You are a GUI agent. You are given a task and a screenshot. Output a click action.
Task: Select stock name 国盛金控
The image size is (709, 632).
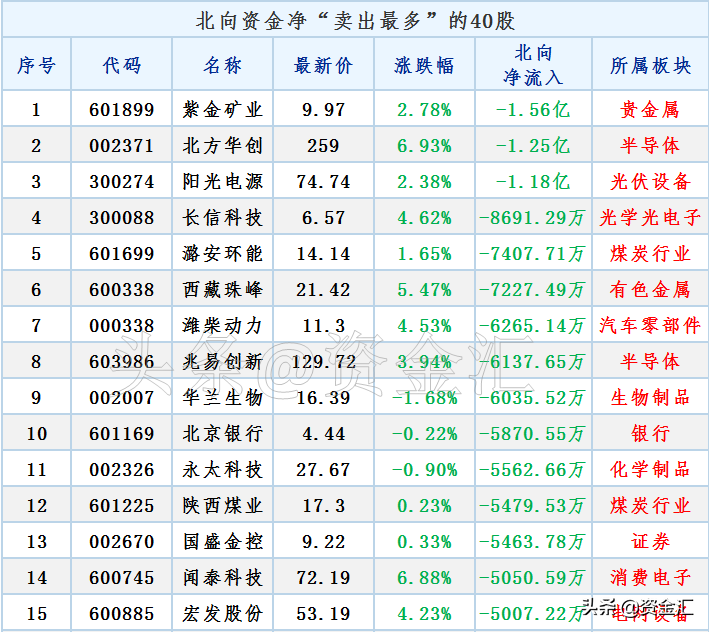[x=222, y=542]
